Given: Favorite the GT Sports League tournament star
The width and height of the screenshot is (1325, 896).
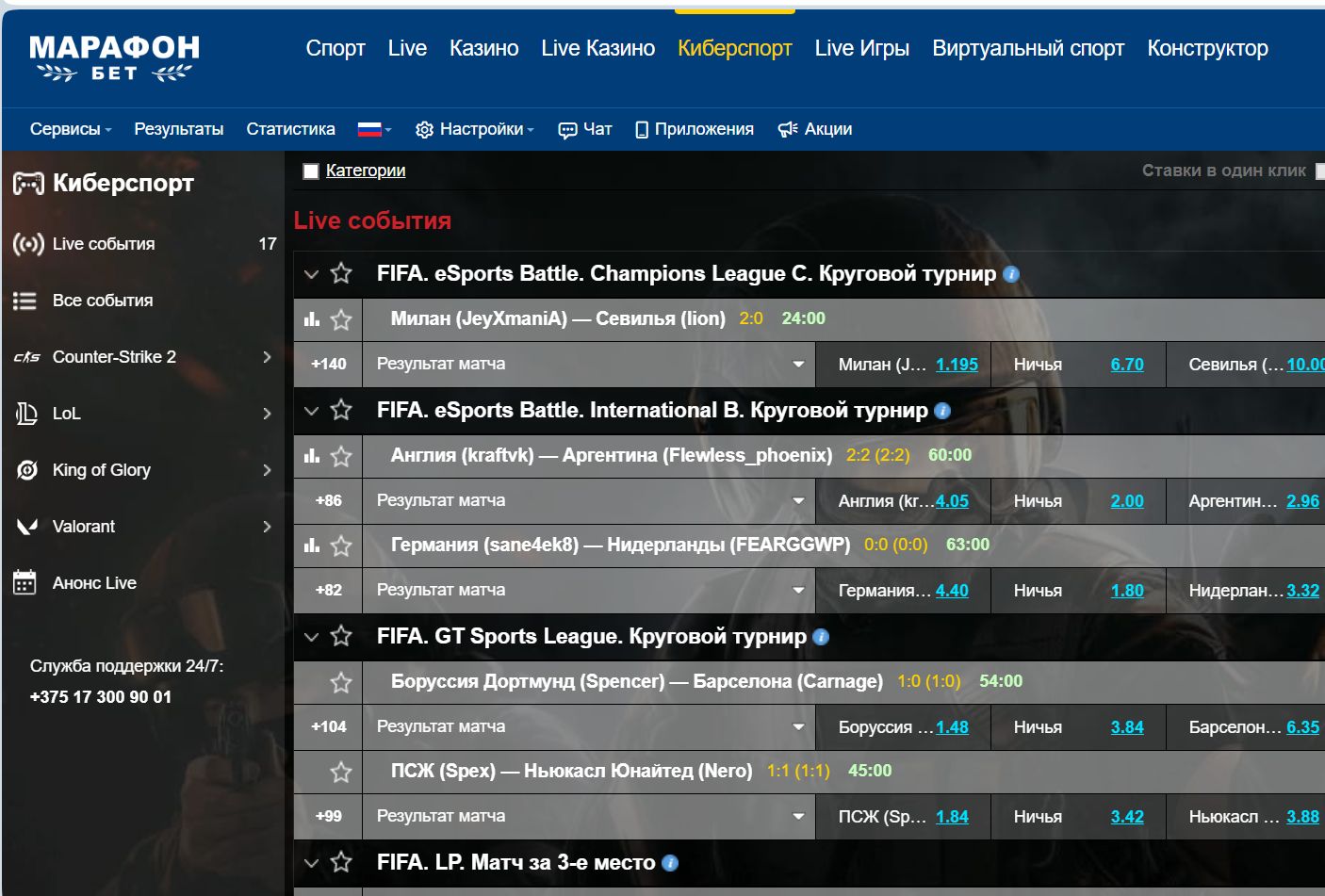Looking at the screenshot, I should [x=341, y=636].
